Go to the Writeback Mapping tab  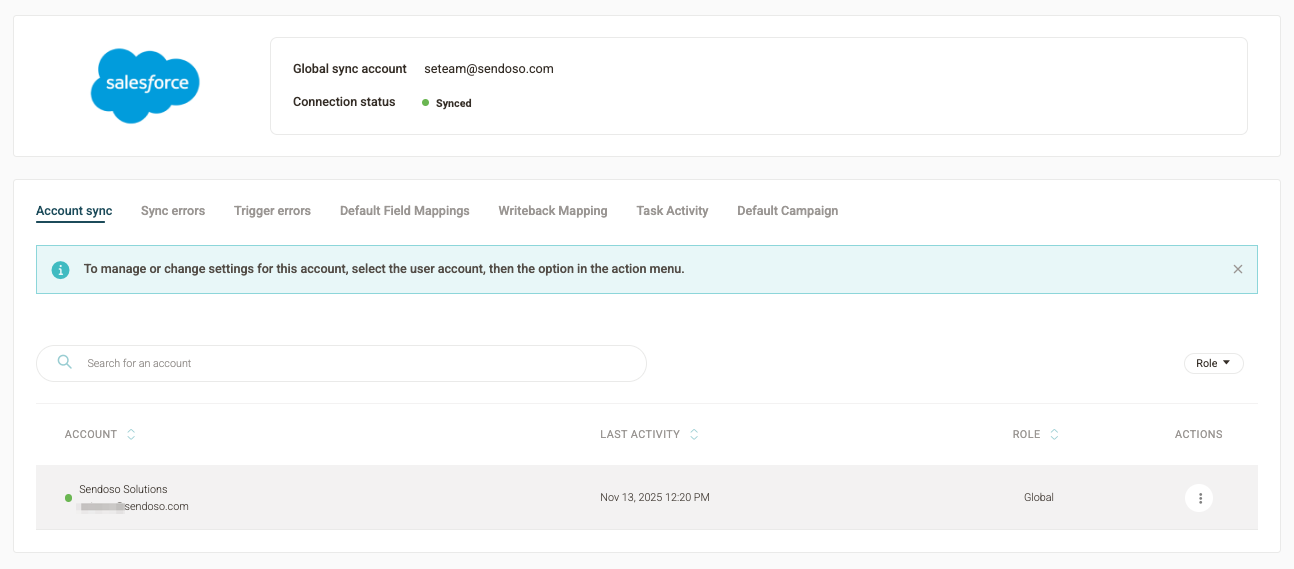tap(553, 211)
